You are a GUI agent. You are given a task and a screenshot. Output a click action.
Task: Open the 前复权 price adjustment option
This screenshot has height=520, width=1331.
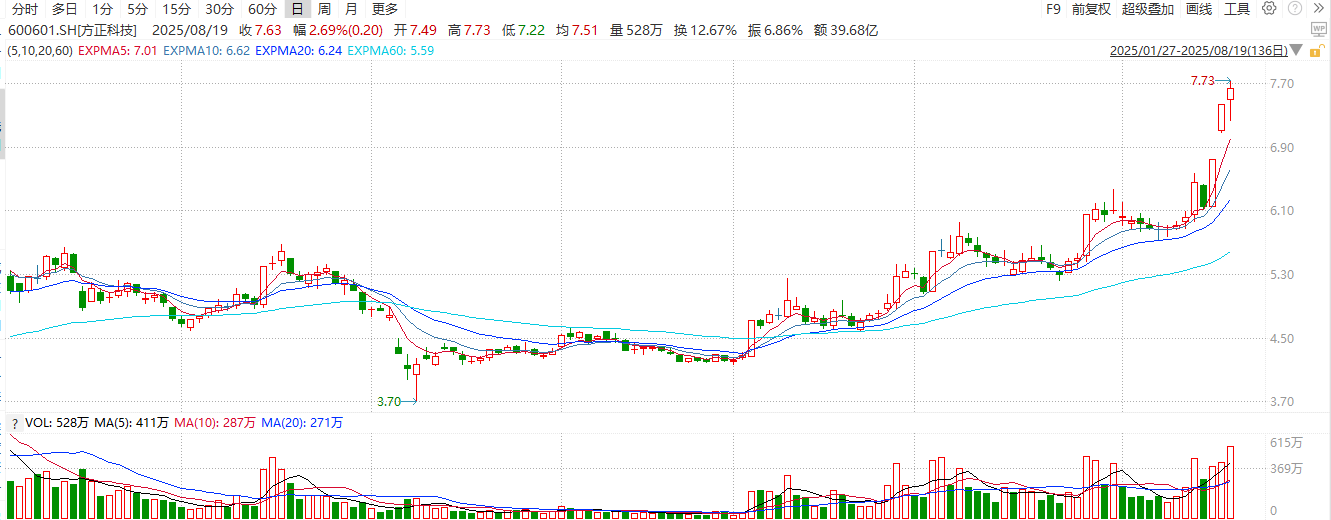click(x=1091, y=9)
